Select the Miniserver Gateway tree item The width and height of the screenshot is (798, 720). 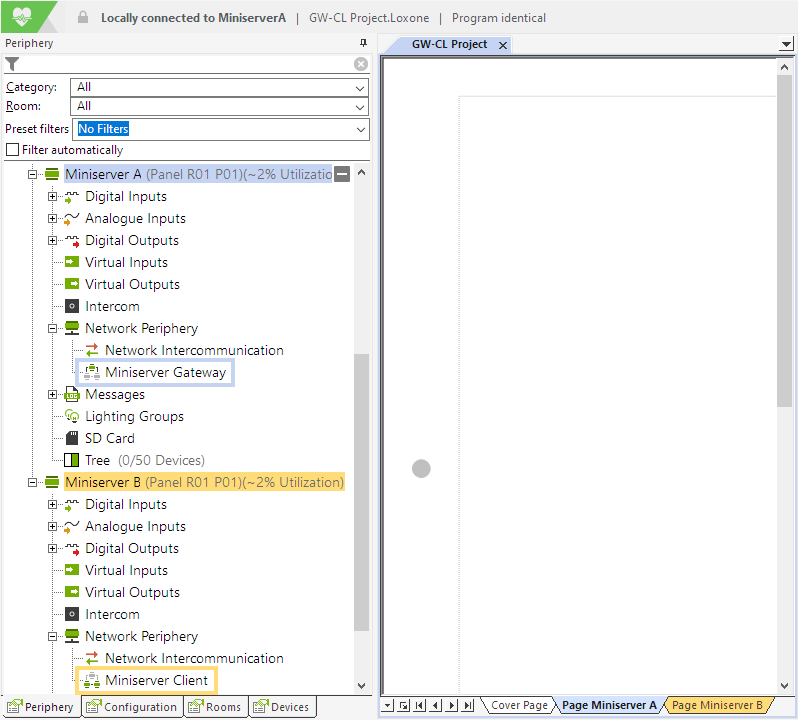pyautogui.click(x=165, y=372)
